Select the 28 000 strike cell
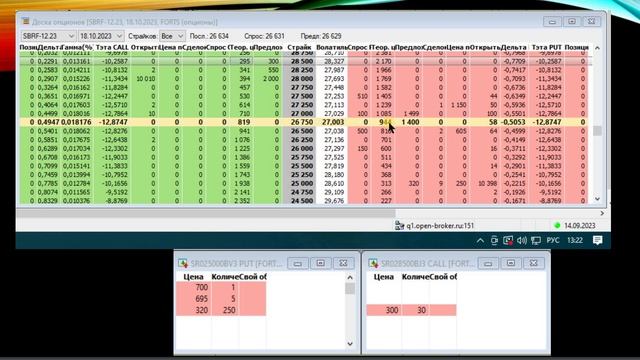Viewport: 640px width, 360px height. point(299,79)
